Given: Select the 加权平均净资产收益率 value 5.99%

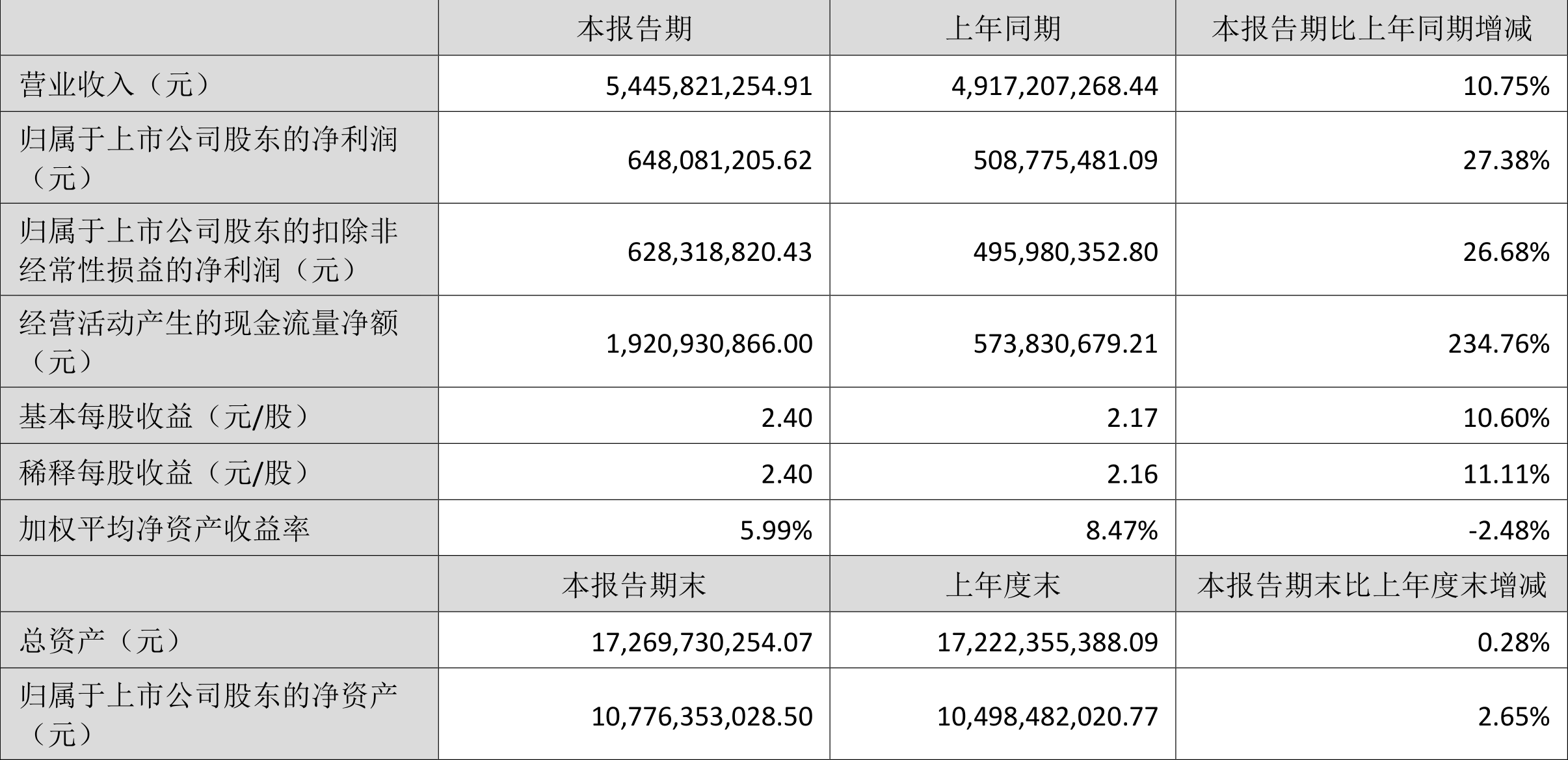Looking at the screenshot, I should (777, 531).
